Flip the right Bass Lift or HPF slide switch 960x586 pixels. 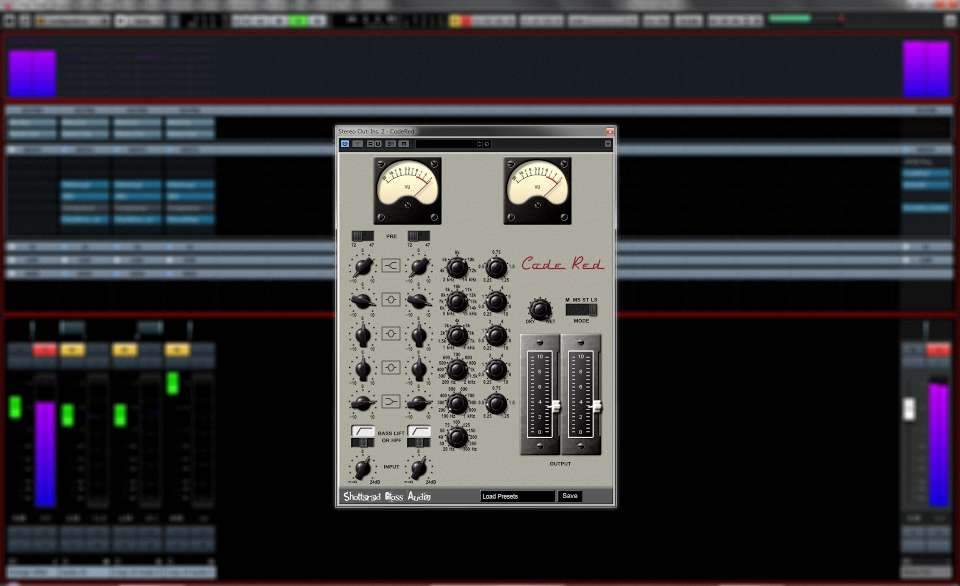point(419,442)
